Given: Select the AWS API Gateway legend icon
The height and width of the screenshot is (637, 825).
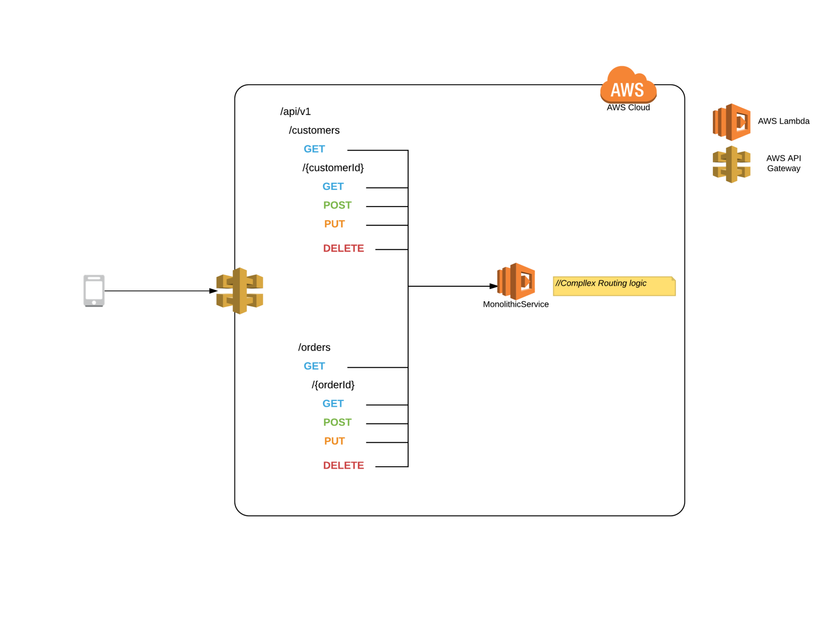Looking at the screenshot, I should (731, 164).
